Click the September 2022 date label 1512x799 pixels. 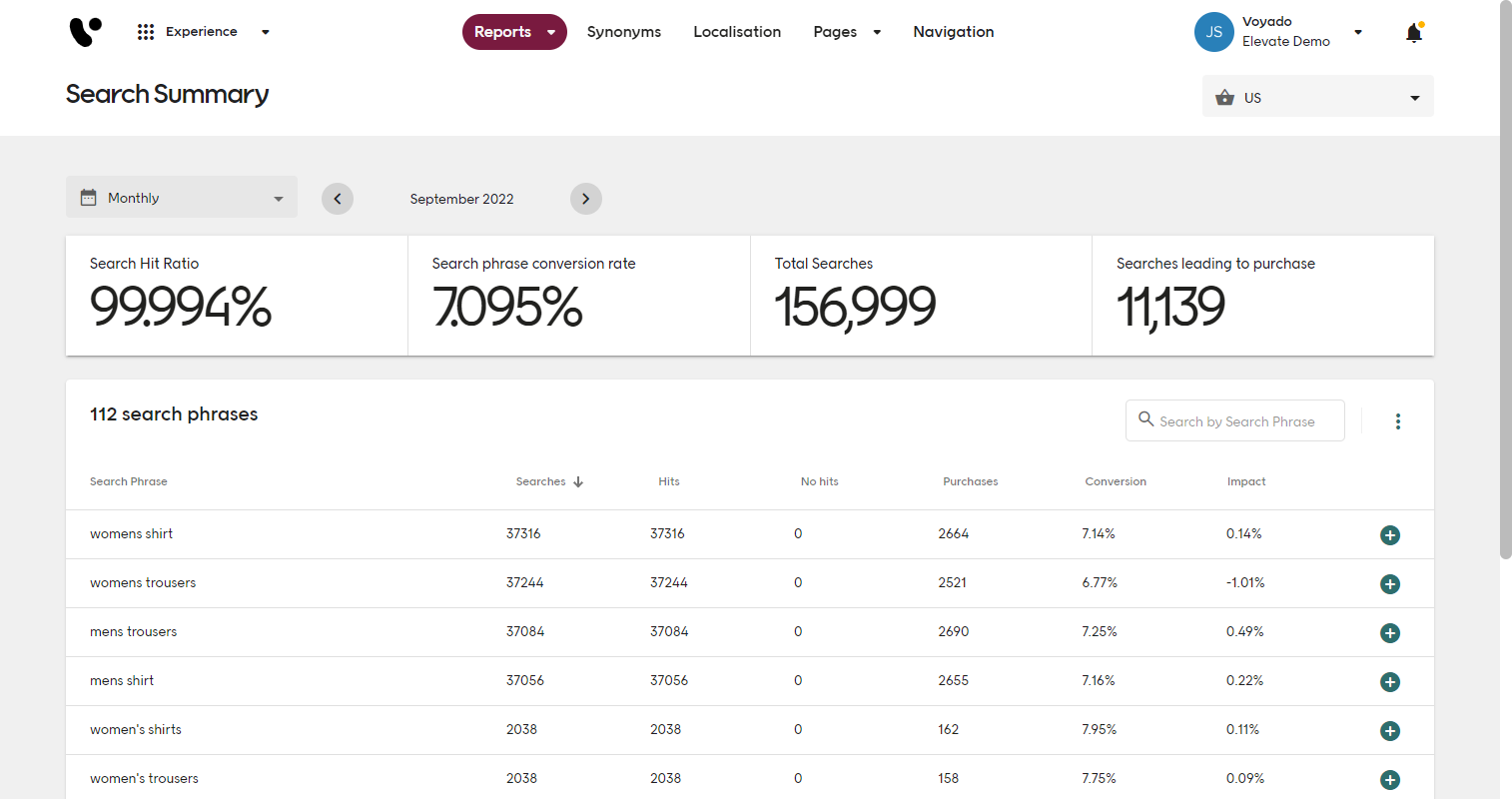tap(461, 199)
